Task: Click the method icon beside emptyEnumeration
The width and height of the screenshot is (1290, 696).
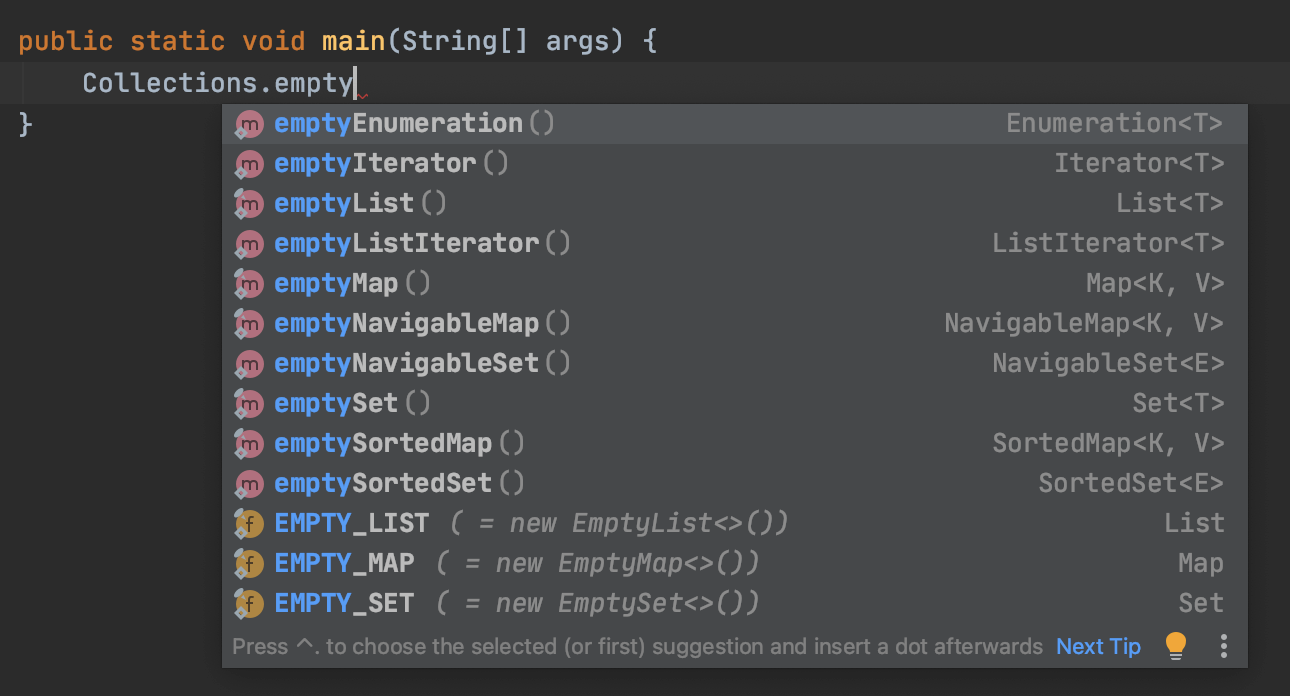Action: [248, 124]
